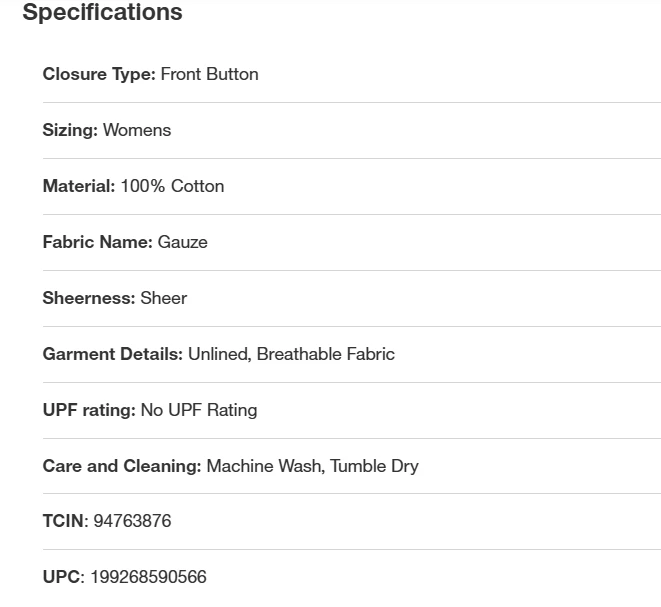
Task: Click the UPC number 199268590566
Action: (x=148, y=577)
